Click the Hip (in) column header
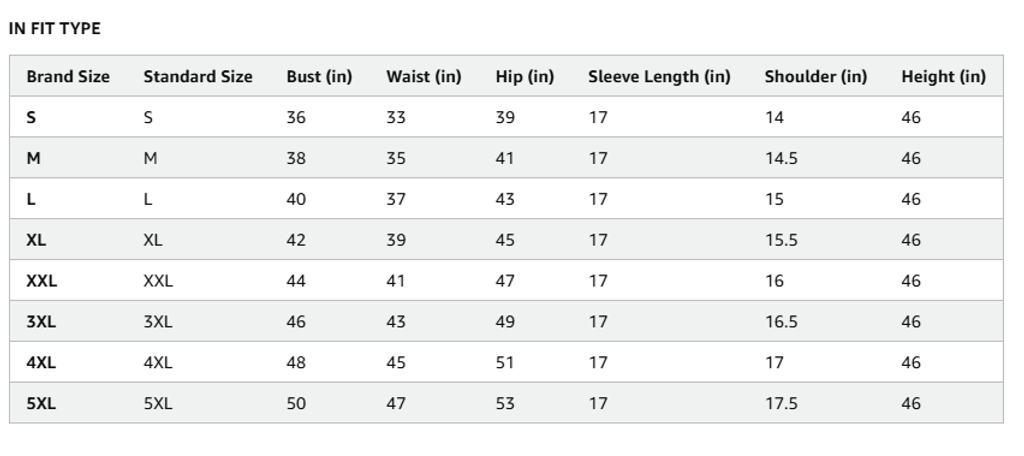This screenshot has width=1024, height=456. pyautogui.click(x=524, y=76)
